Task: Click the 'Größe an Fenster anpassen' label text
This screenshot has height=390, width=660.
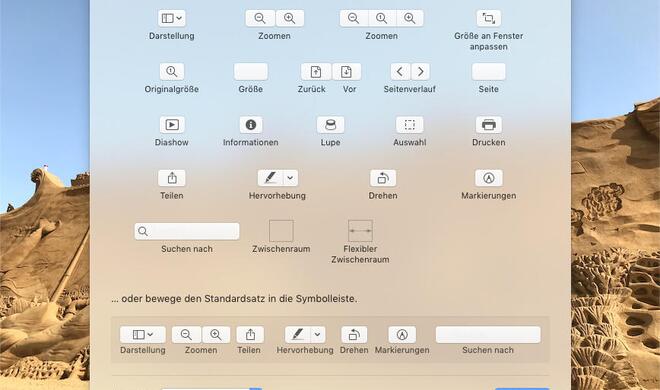Action: pos(489,41)
